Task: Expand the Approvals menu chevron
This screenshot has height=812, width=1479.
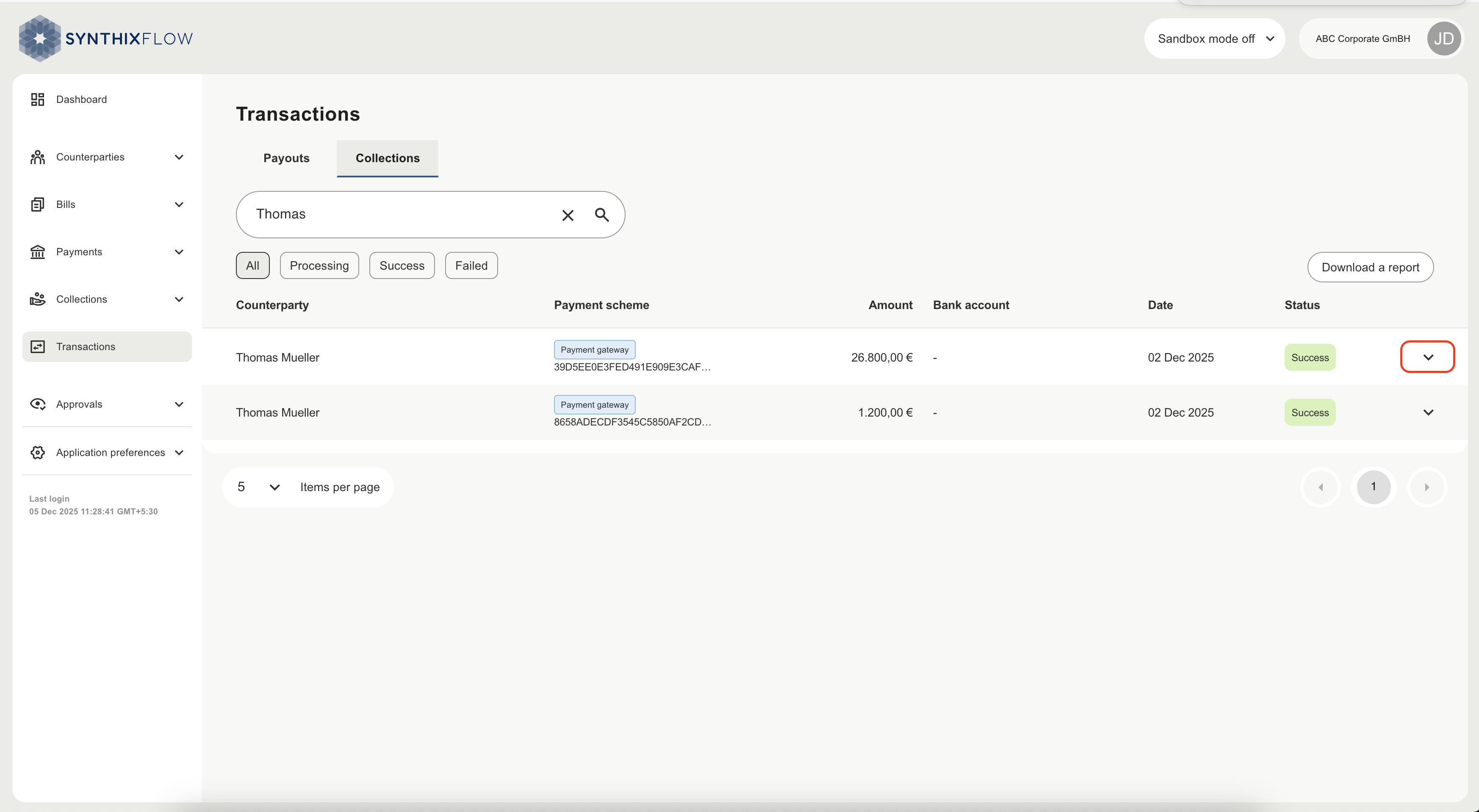Action: point(179,404)
